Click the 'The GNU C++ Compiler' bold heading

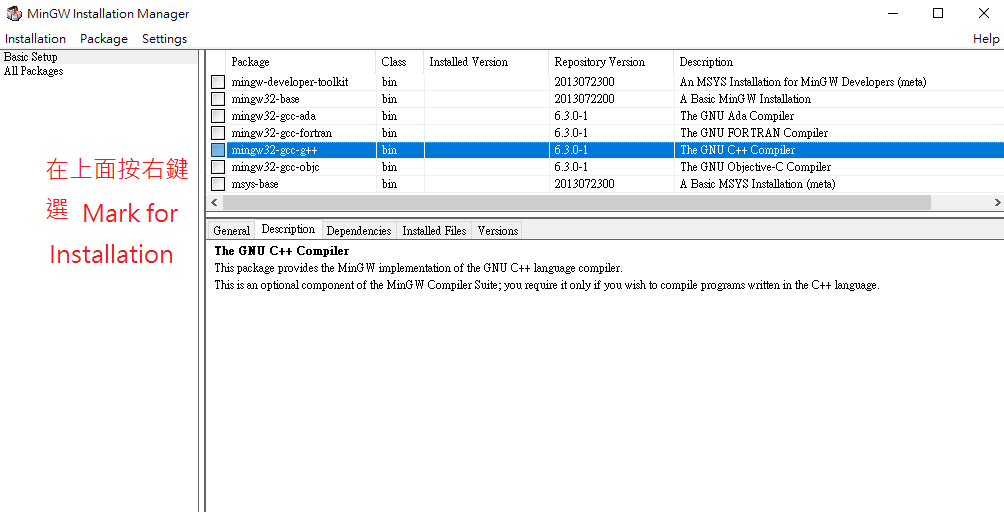click(282, 251)
